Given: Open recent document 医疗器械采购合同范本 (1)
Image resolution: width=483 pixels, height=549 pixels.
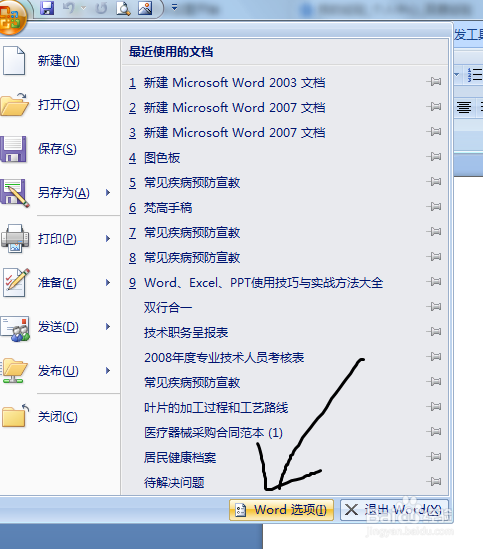Looking at the screenshot, I should [x=285, y=432].
